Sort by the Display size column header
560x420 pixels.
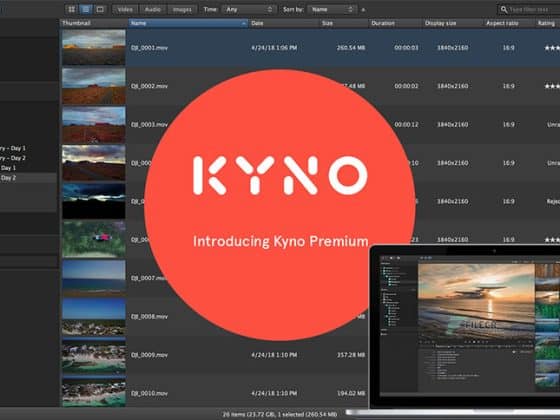452,23
